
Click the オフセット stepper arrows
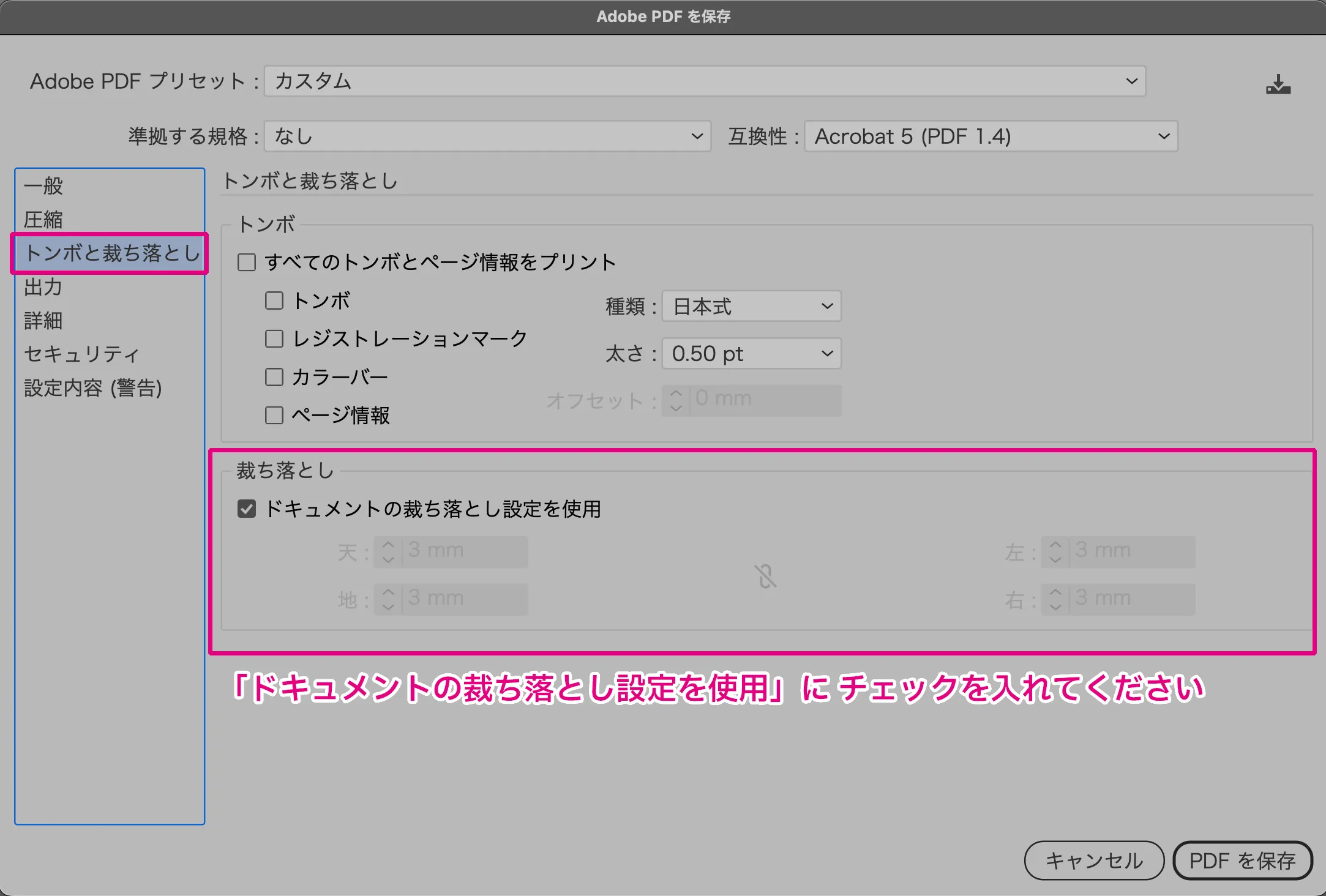(676, 400)
